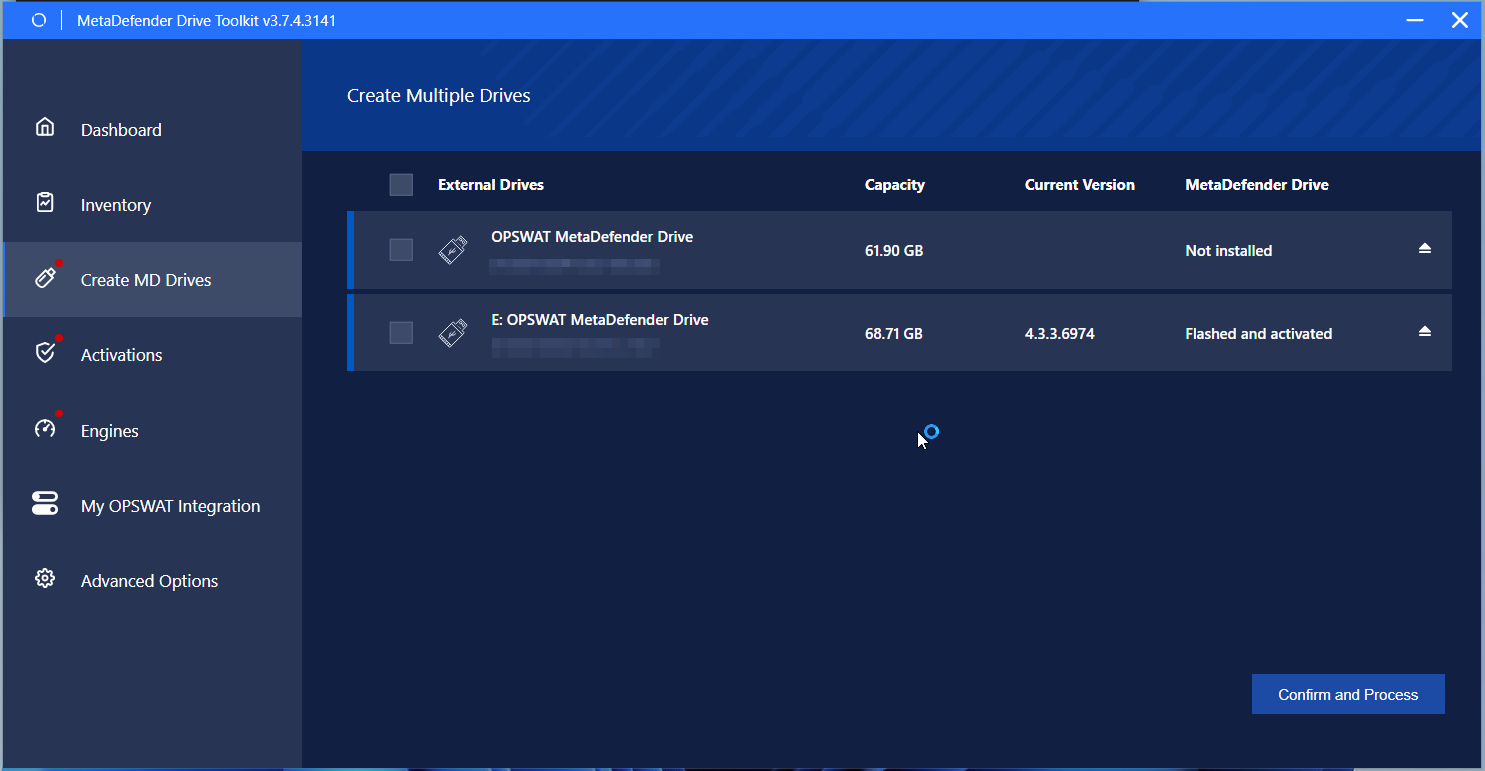
Task: Click E: OPSWAT MetaDefender Drive name
Action: [600, 320]
